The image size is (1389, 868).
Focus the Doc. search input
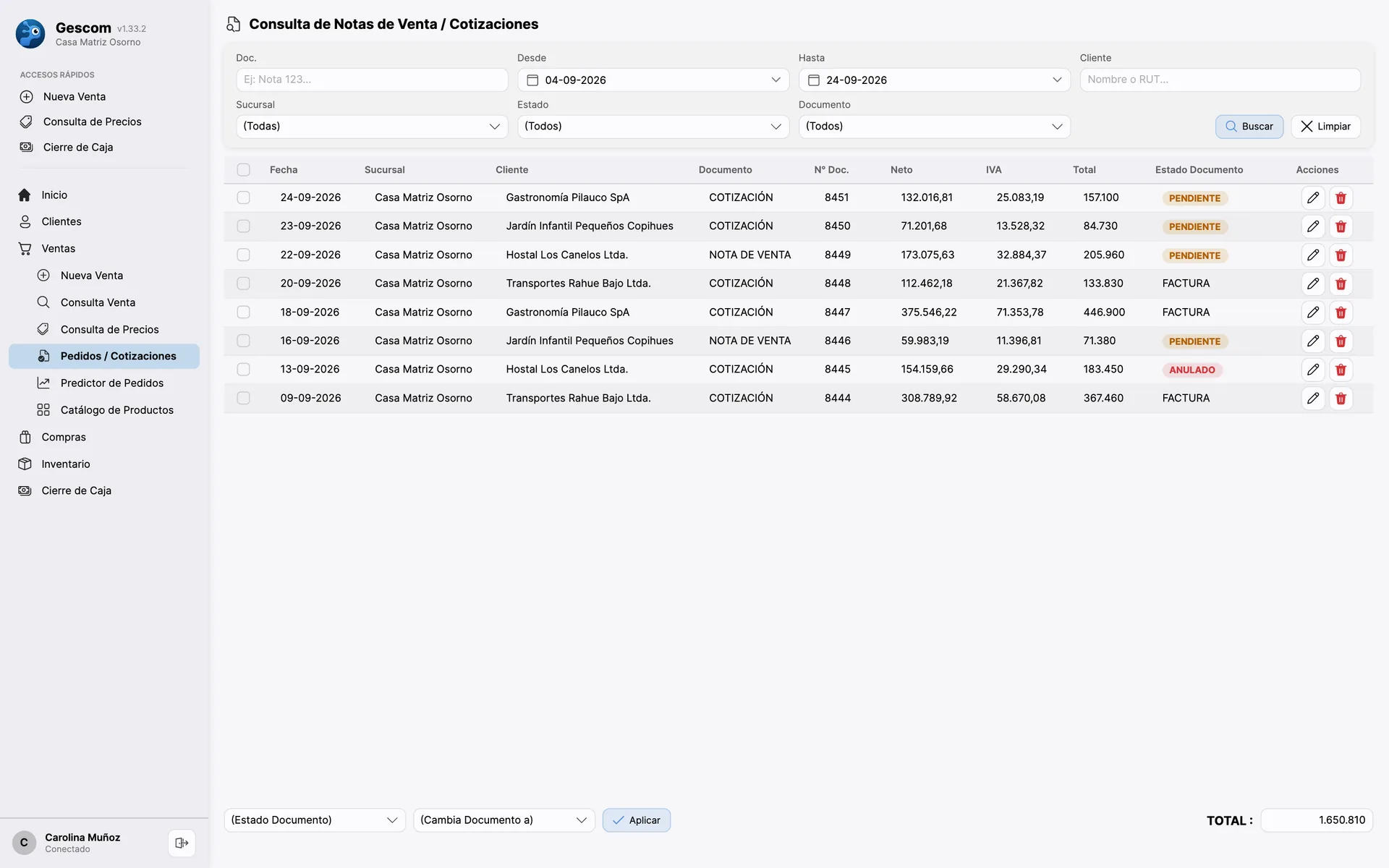click(x=372, y=80)
